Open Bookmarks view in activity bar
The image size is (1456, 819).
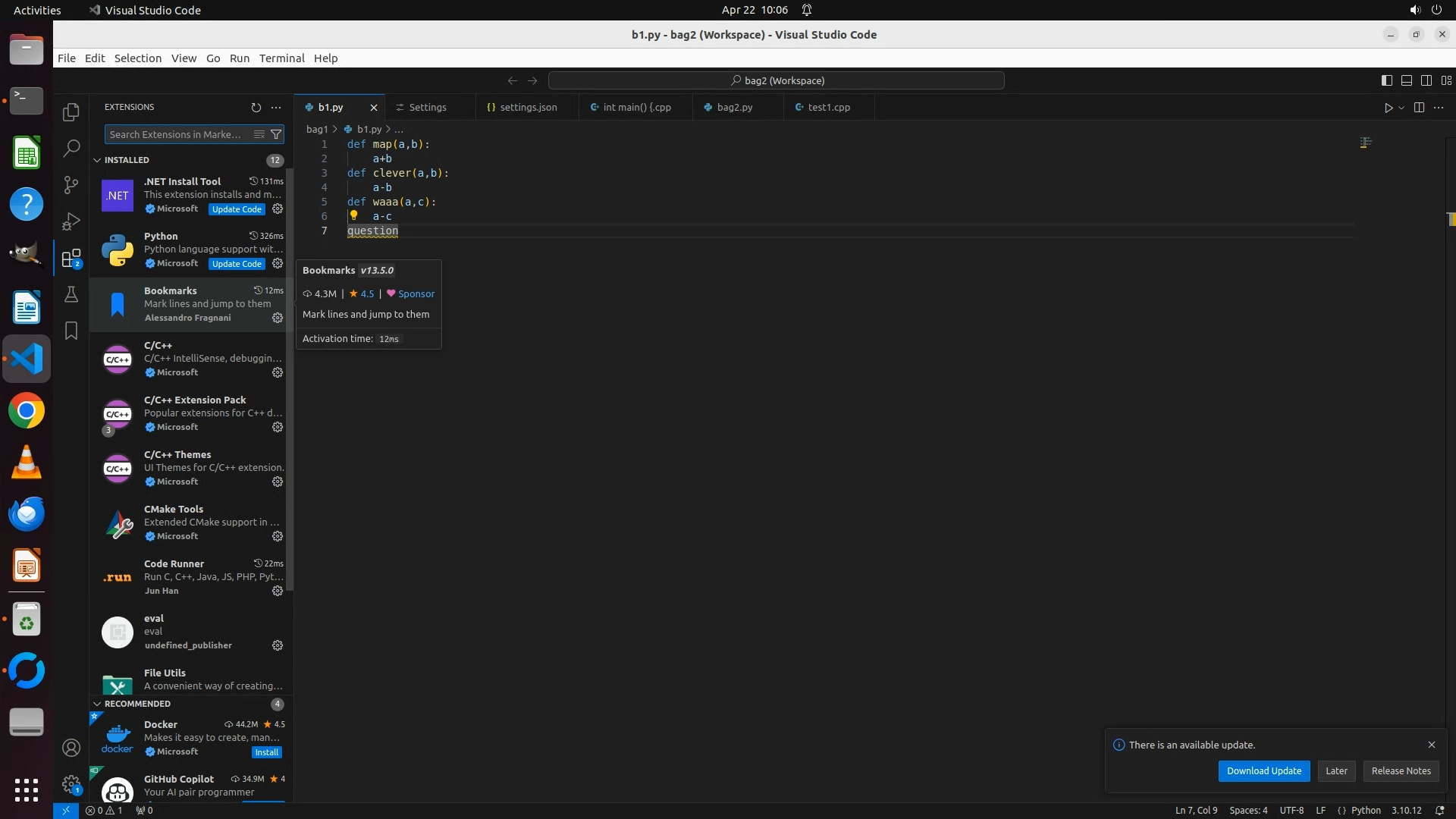[71, 331]
